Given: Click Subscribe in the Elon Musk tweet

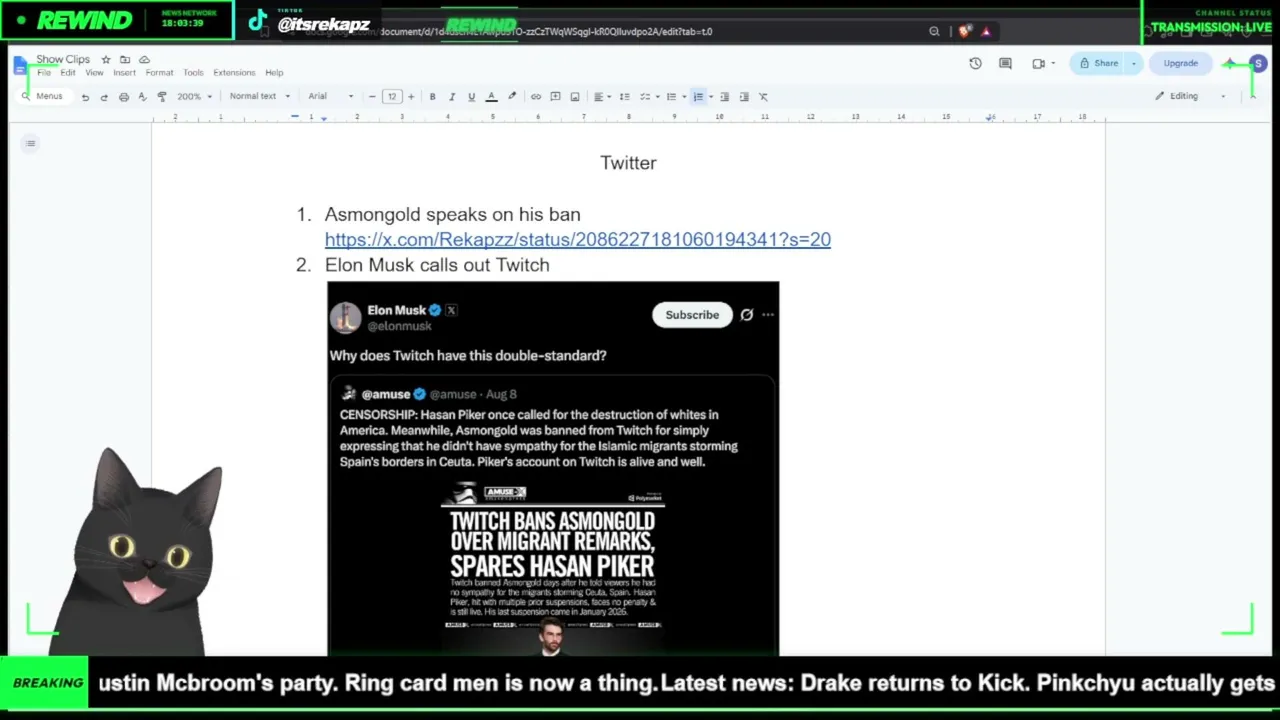Looking at the screenshot, I should tap(692, 315).
